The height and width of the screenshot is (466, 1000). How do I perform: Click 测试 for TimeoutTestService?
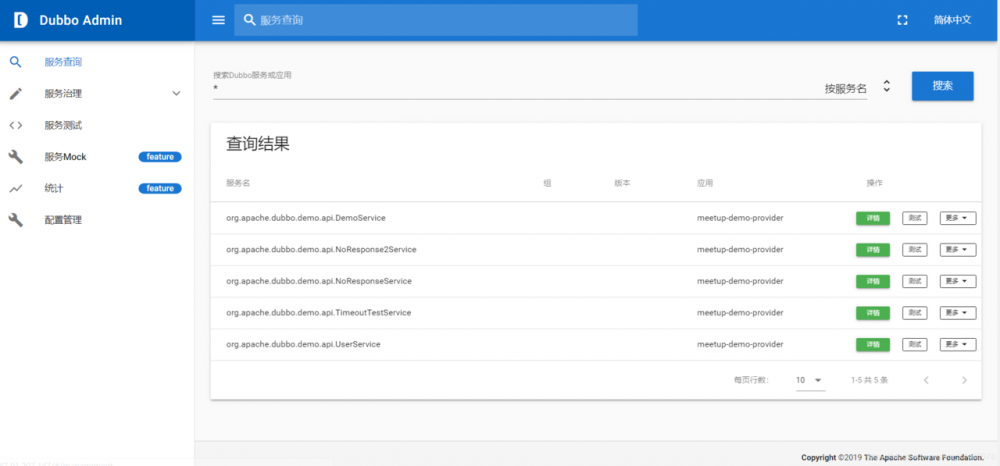click(x=915, y=313)
